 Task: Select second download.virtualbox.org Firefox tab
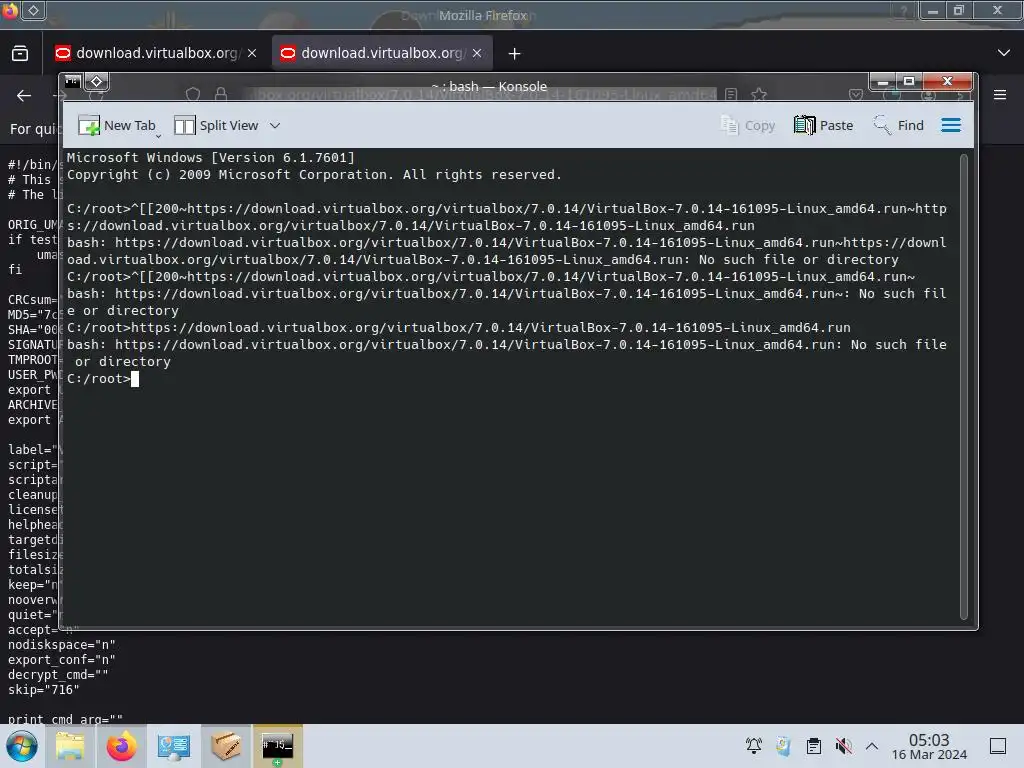382,54
